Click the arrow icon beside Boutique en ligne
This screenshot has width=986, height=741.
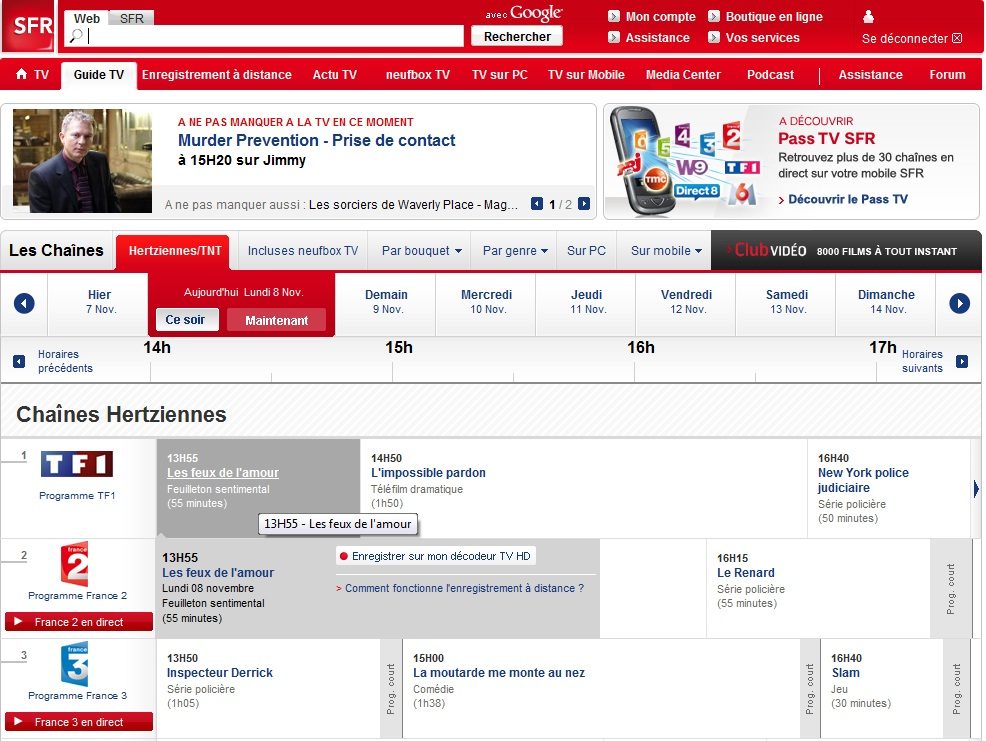click(714, 16)
